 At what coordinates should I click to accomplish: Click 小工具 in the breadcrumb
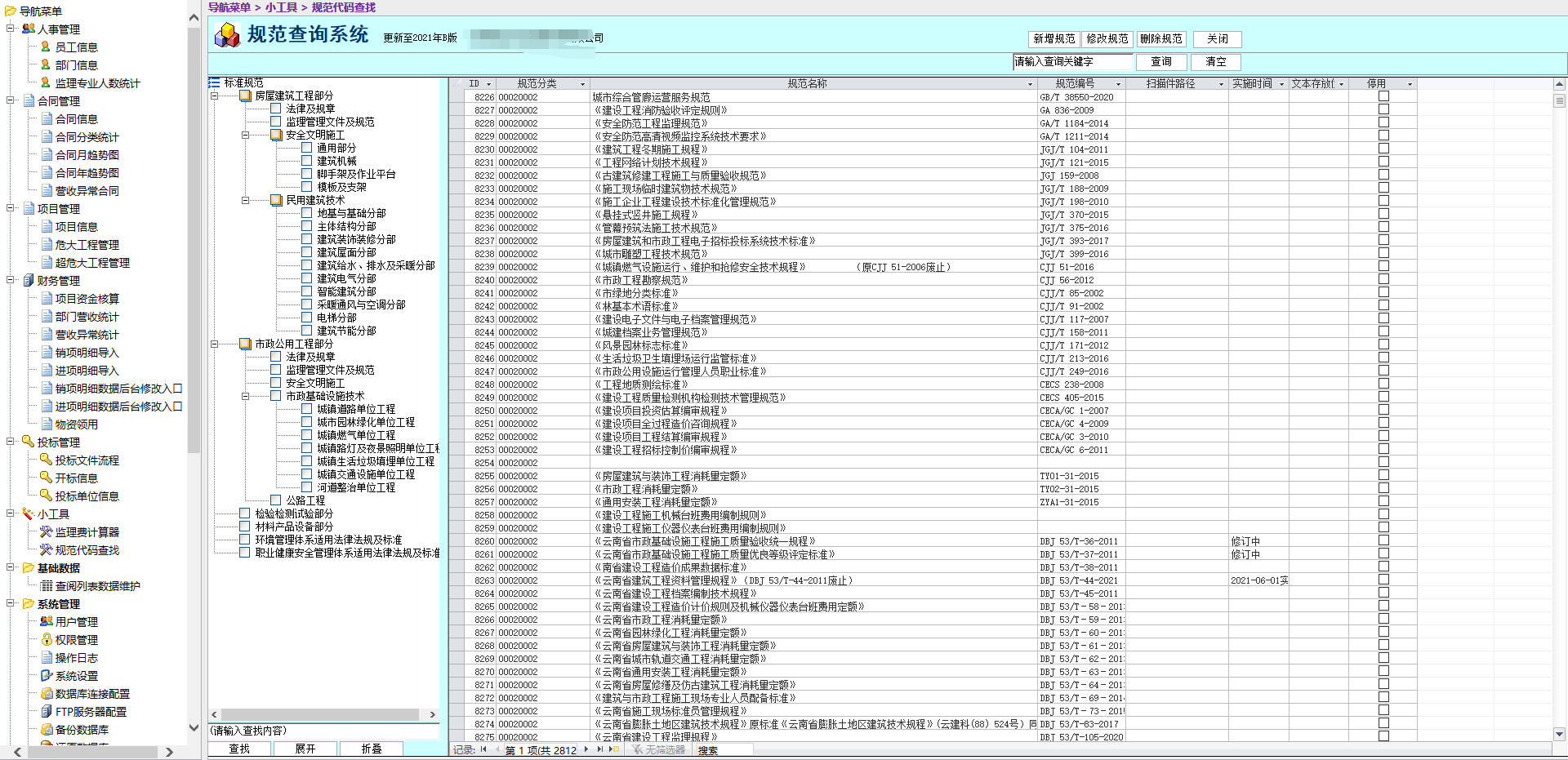281,7
